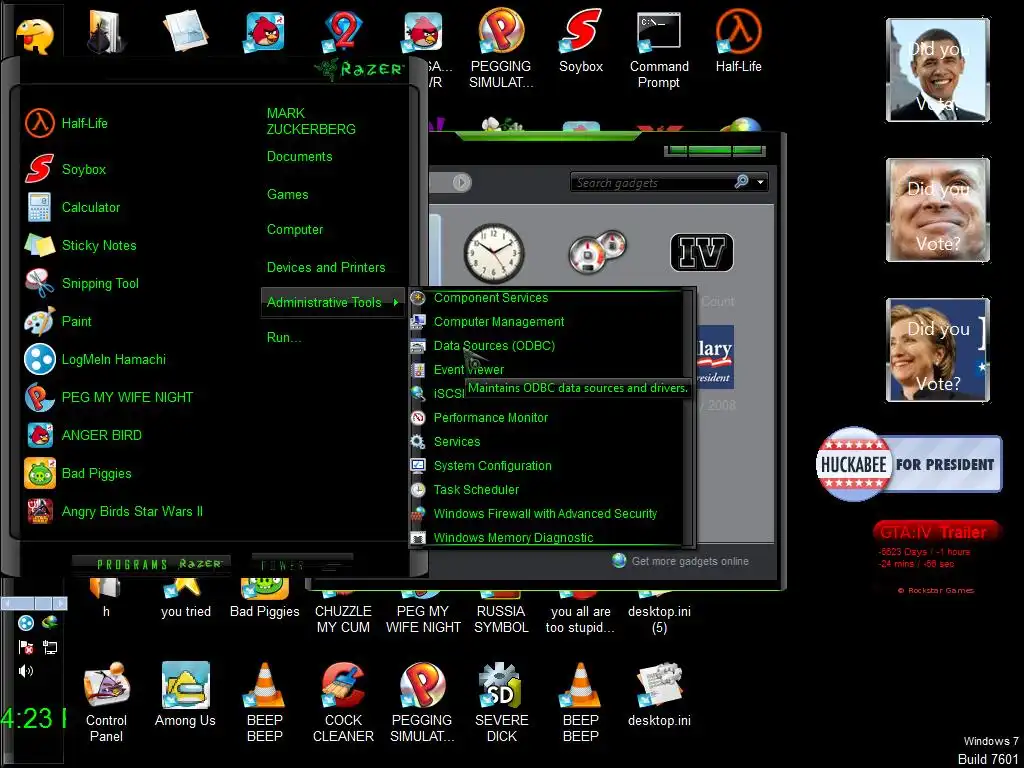Viewport: 1024px width, 768px height.
Task: Open Paint from the start menu
Action: click(58, 321)
